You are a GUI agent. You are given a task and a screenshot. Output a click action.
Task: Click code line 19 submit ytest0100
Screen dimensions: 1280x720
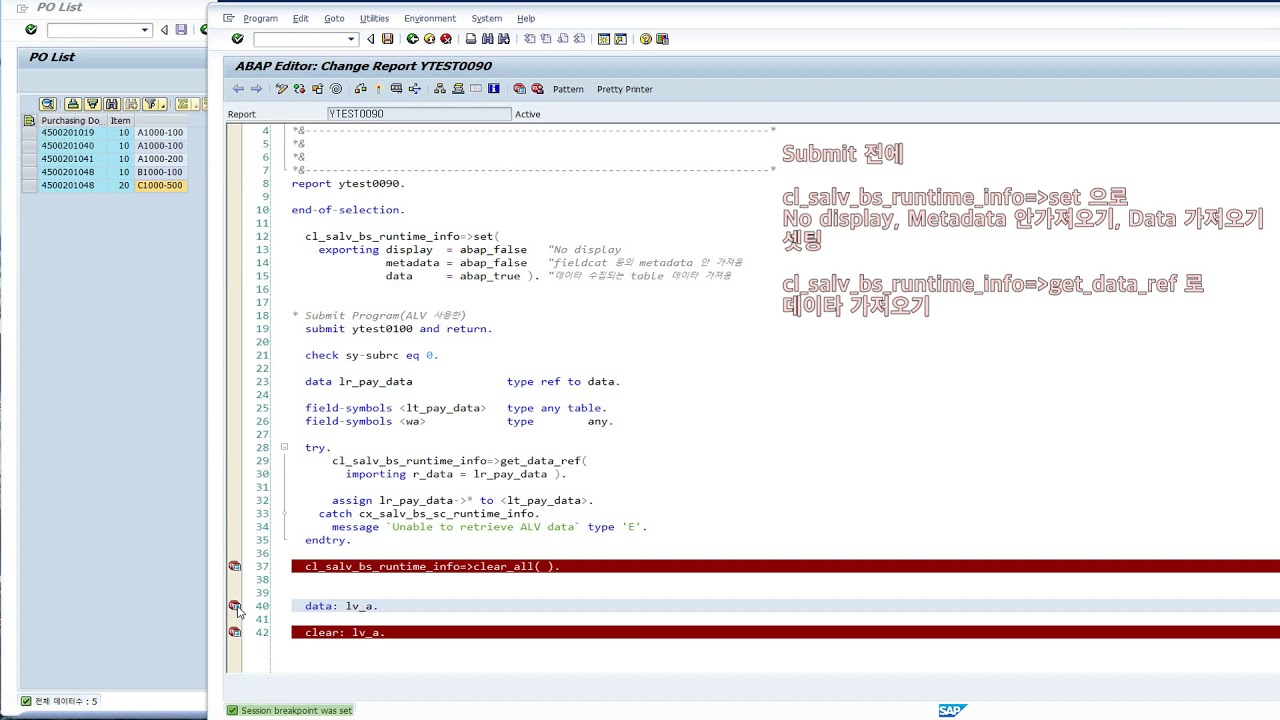click(398, 328)
